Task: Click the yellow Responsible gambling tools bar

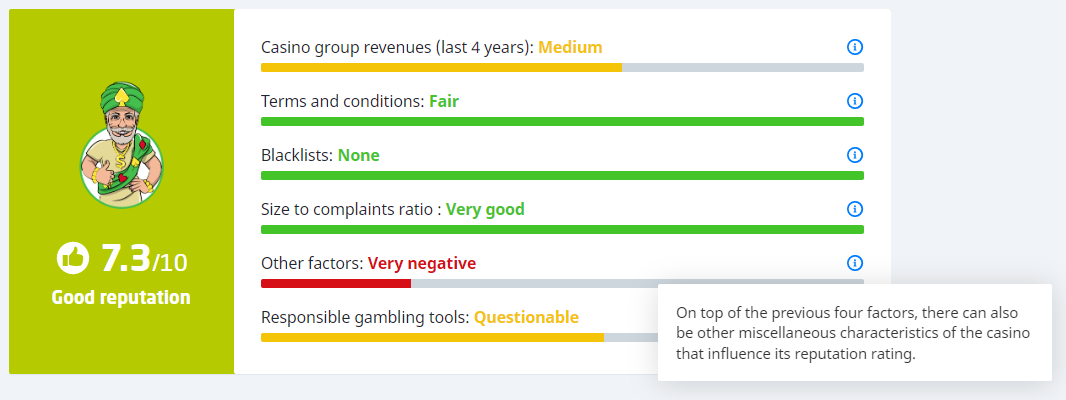Action: (x=431, y=337)
